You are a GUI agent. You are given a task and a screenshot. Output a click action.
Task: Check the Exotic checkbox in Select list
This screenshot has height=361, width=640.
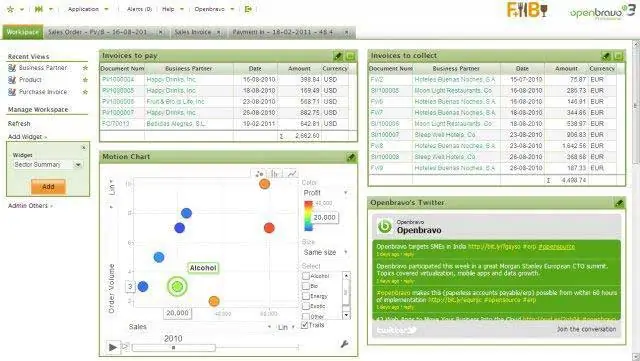click(x=306, y=305)
